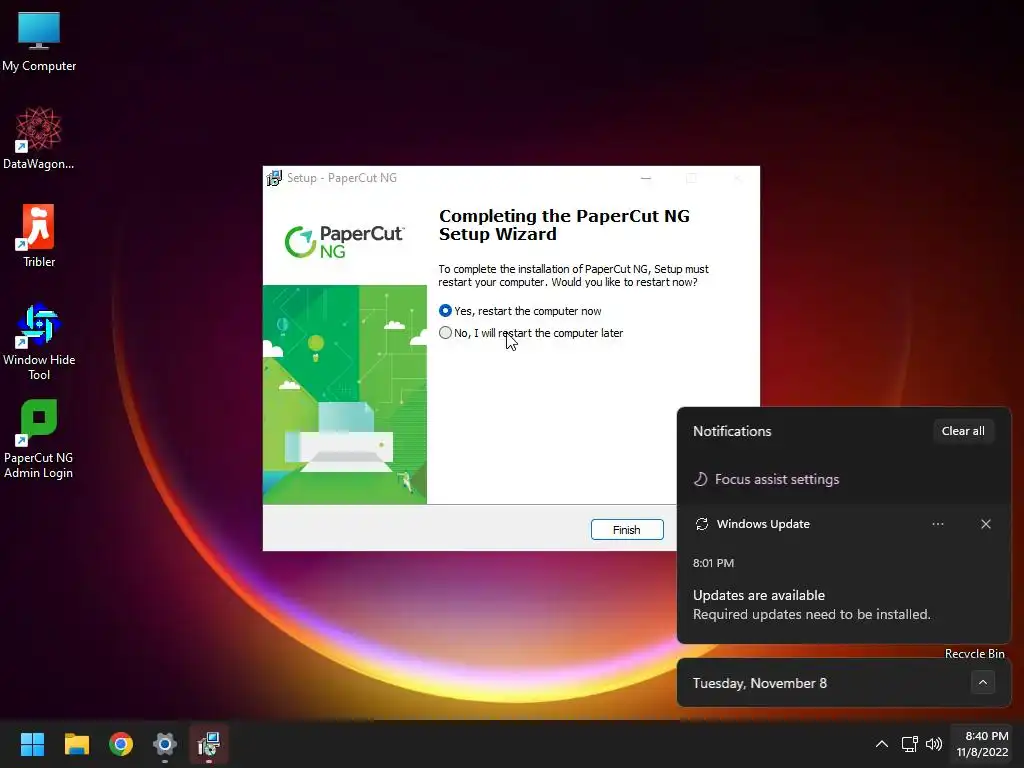Viewport: 1024px width, 768px height.
Task: Clear all notifications
Action: point(963,431)
